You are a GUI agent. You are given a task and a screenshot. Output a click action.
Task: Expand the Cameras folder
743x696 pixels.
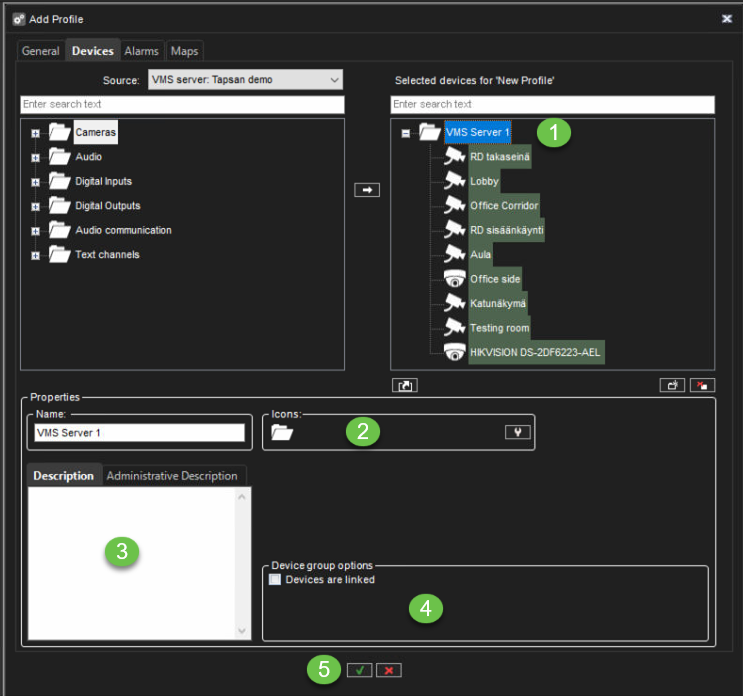pos(36,133)
